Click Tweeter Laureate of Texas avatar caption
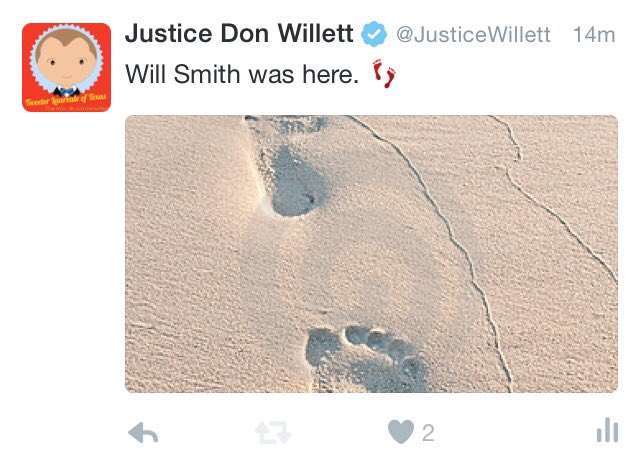 point(65,99)
